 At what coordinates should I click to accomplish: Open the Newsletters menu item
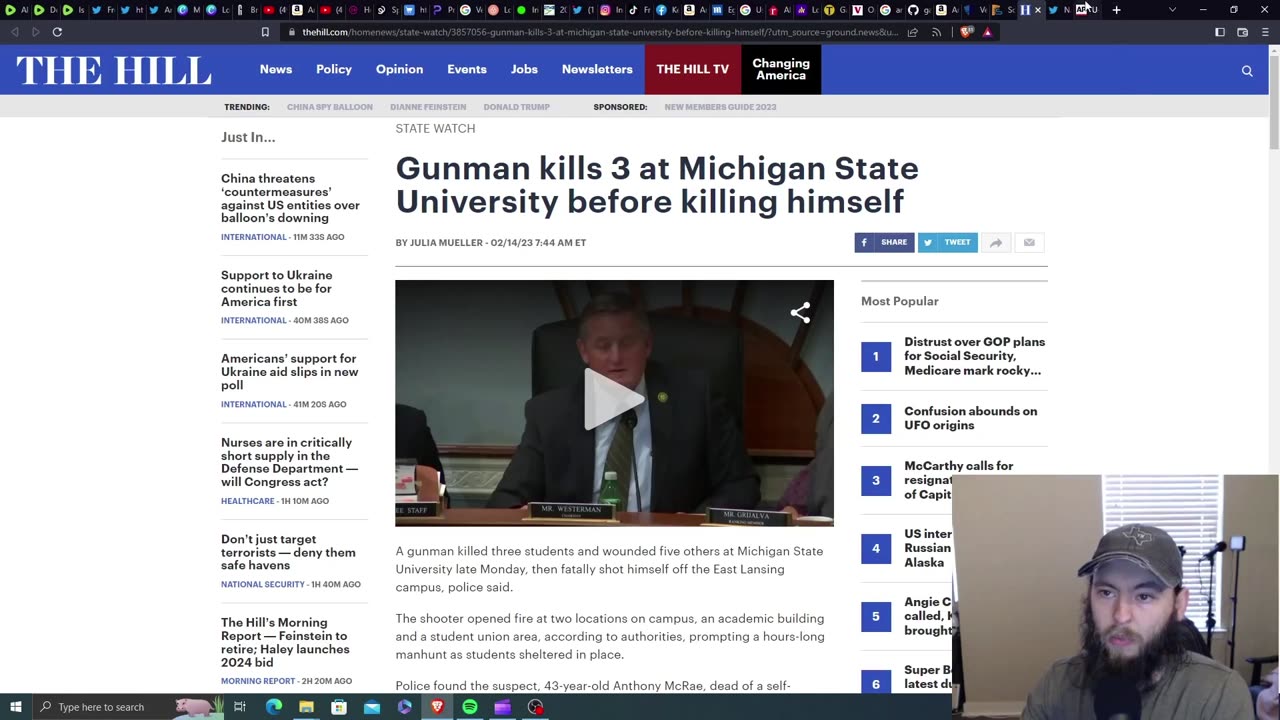(597, 69)
